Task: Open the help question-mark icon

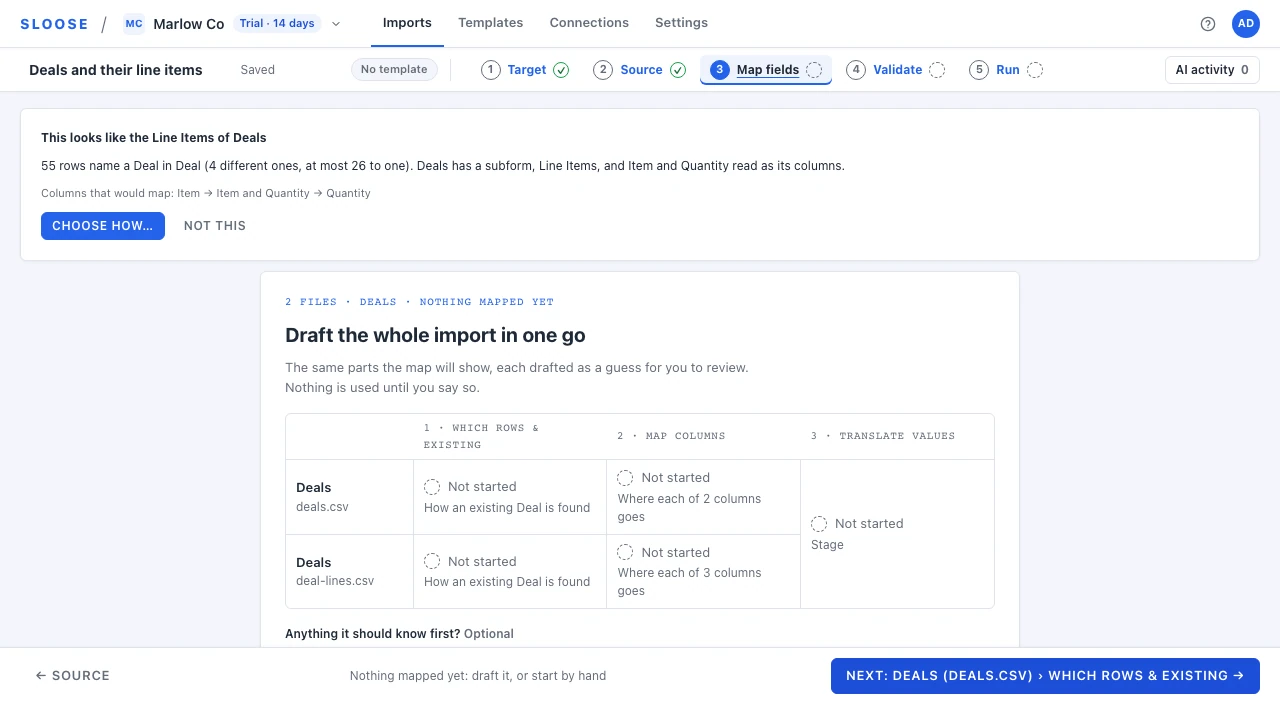Action: 1208,24
